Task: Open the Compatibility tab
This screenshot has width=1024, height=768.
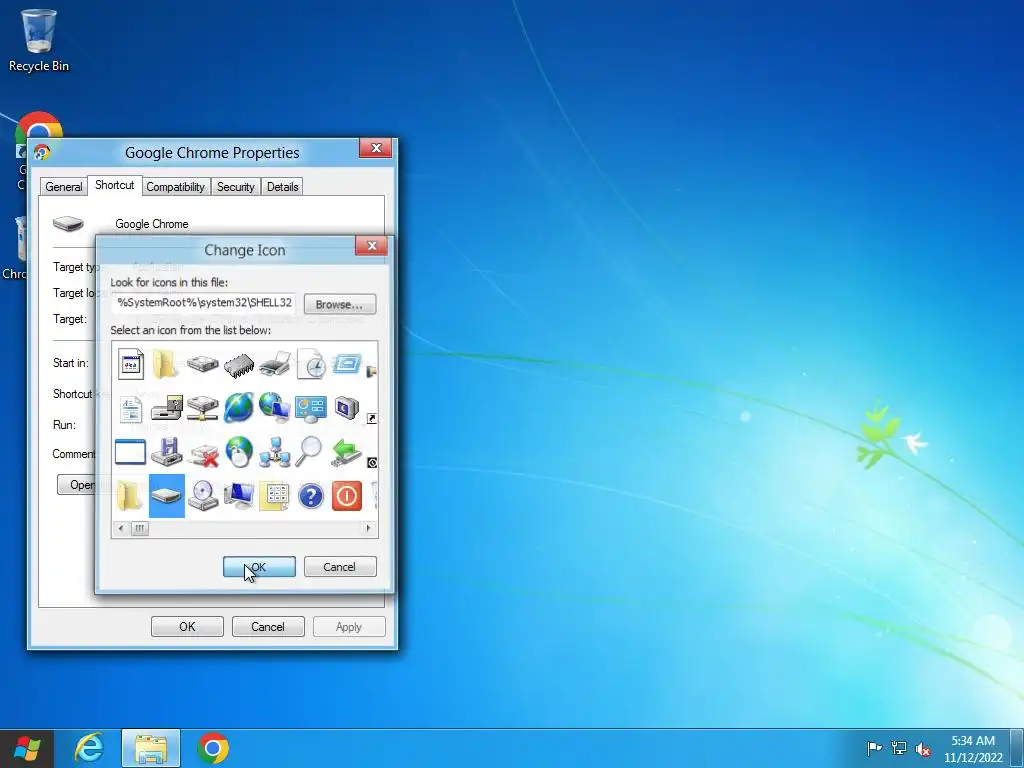Action: click(175, 187)
